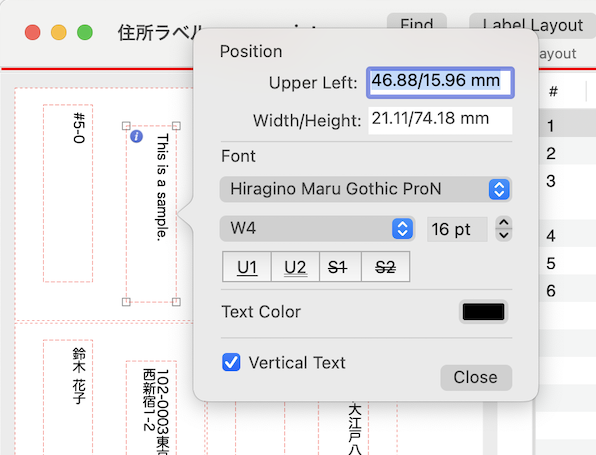Click the green zoom window button
This screenshot has height=455, width=596.
[x=85, y=32]
